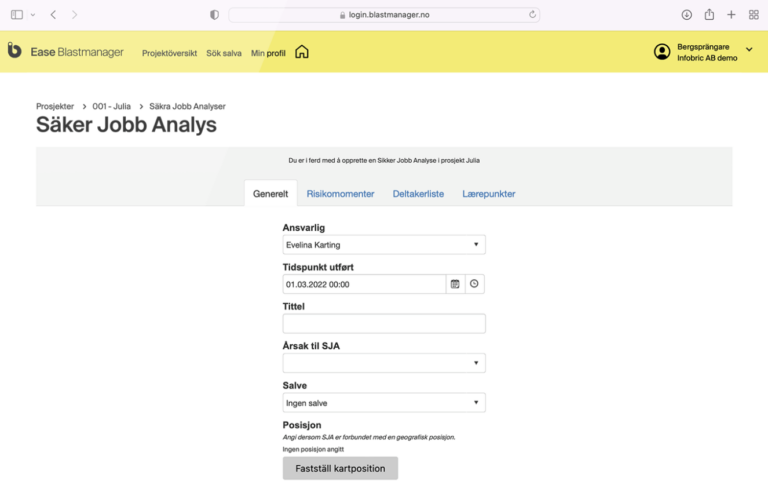
Task: Expand the user account menu chevron
Action: 749,50
